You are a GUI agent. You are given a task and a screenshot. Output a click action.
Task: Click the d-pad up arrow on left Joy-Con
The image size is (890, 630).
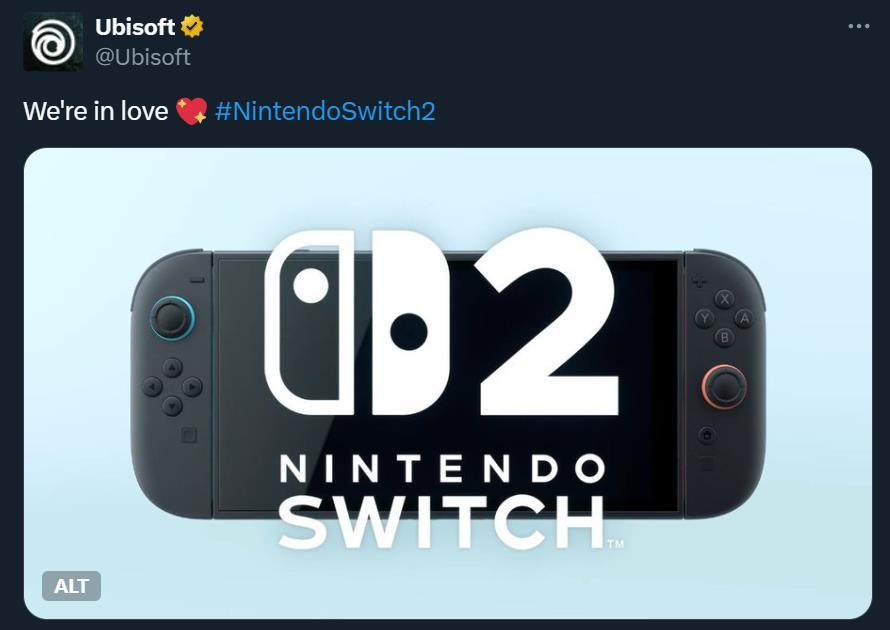172,367
